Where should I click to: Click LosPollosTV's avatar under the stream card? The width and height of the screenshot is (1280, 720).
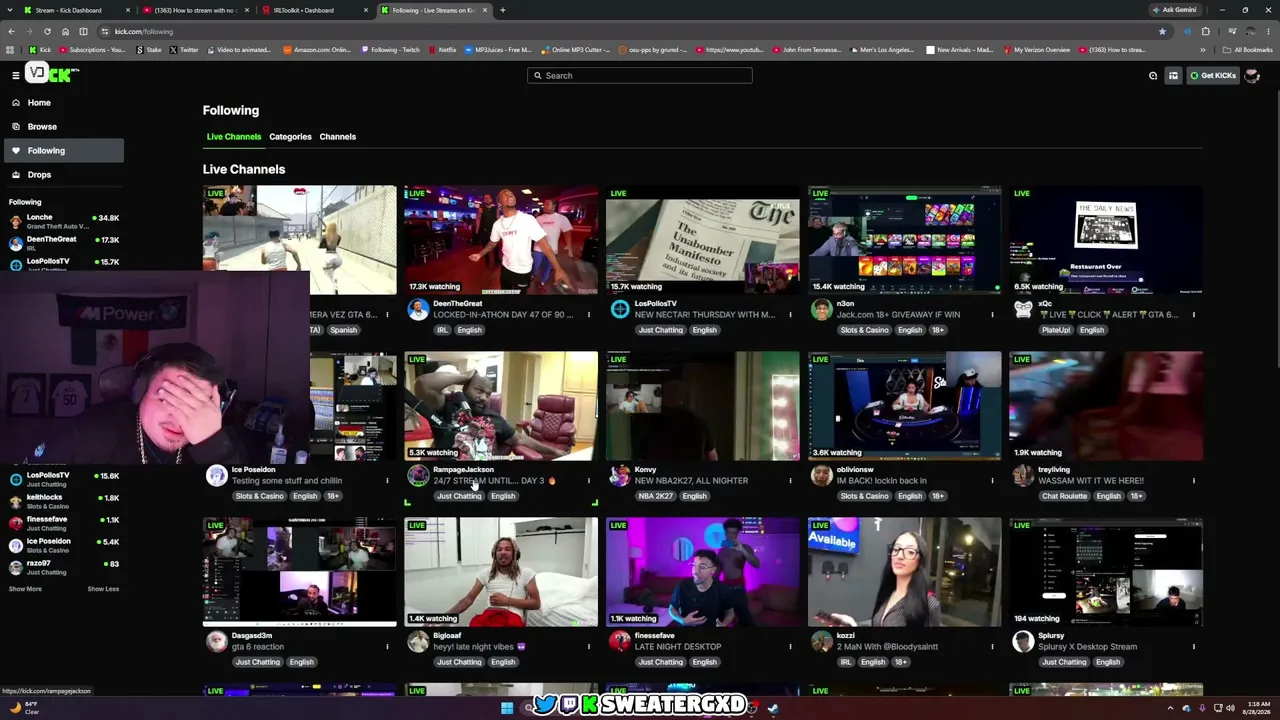(x=620, y=309)
